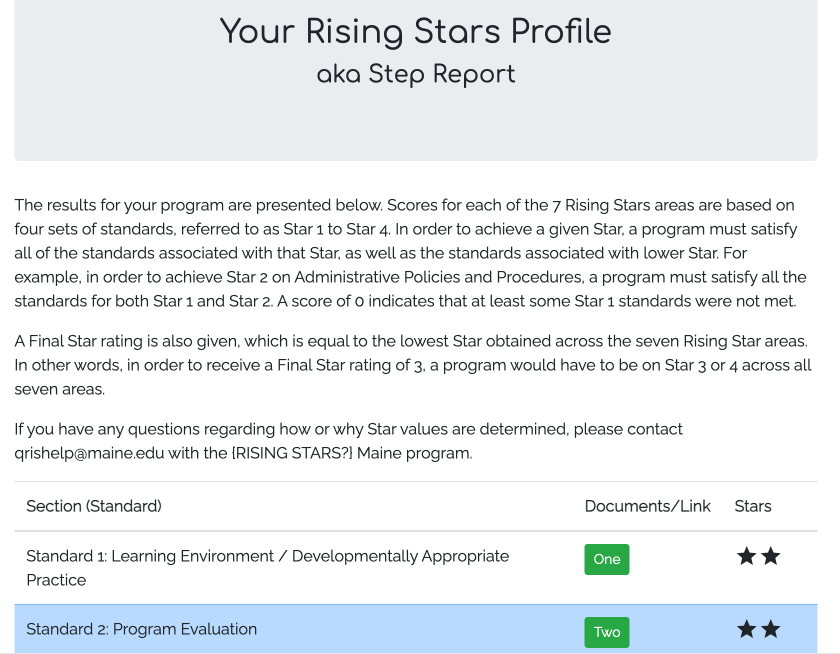This screenshot has height=654, width=840.
Task: Expand the Section (Standard) column header
Action: pyautogui.click(x=93, y=506)
